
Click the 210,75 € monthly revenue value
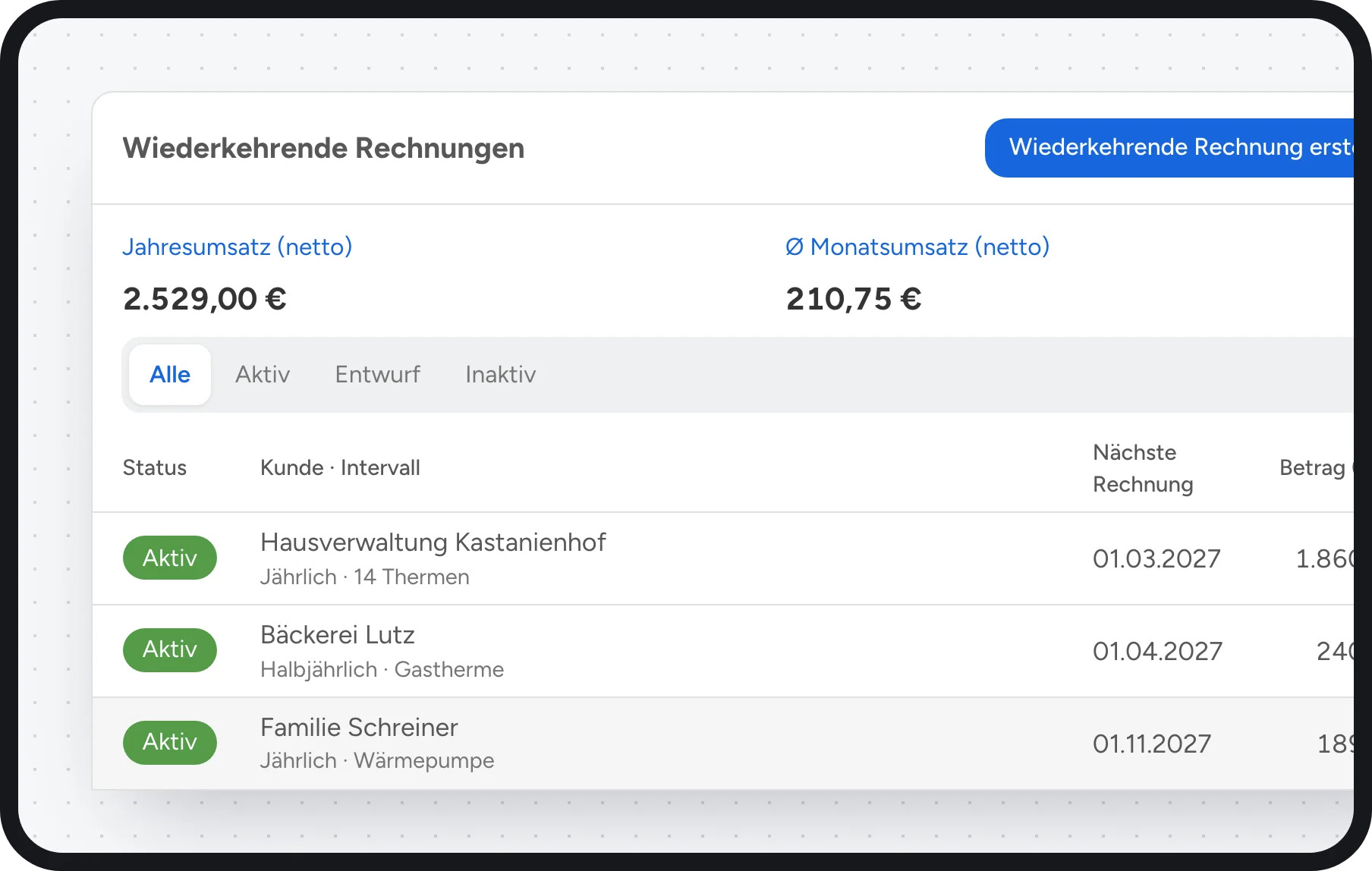[854, 299]
